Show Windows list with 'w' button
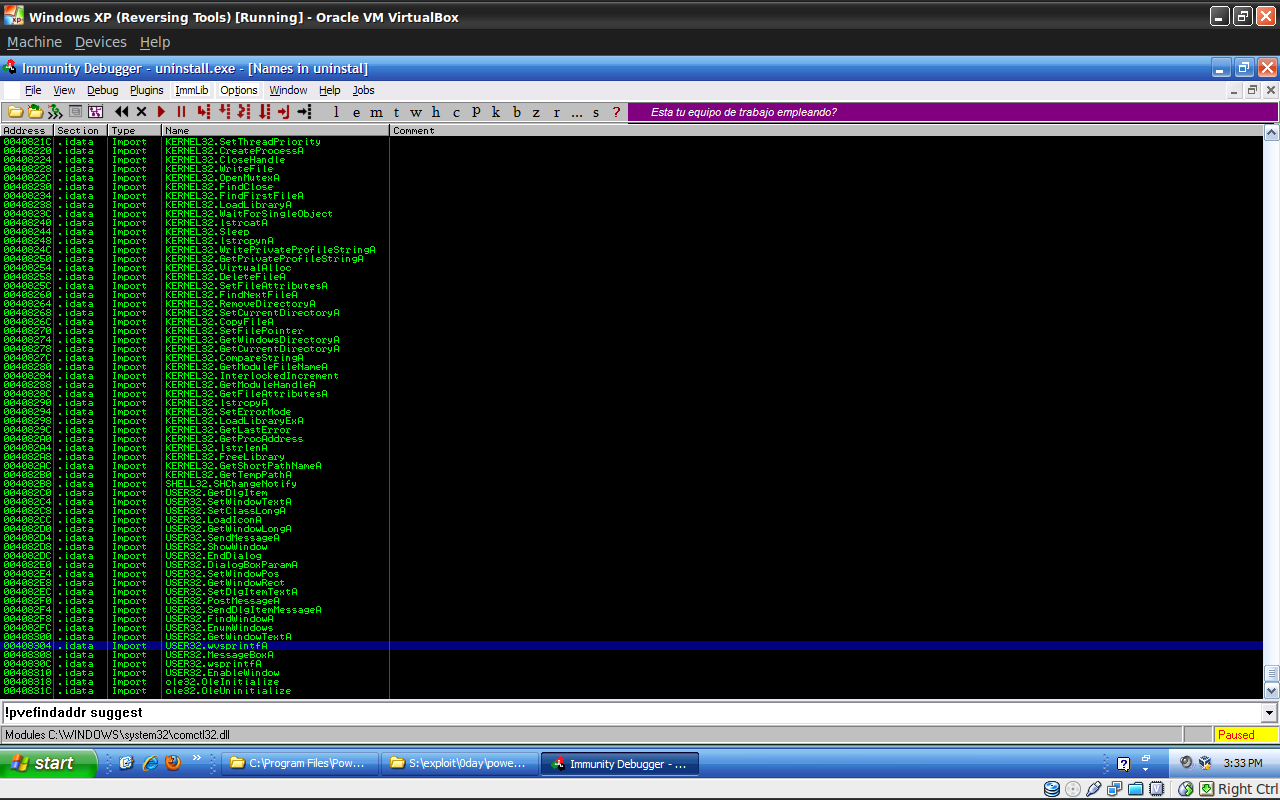 [x=416, y=112]
